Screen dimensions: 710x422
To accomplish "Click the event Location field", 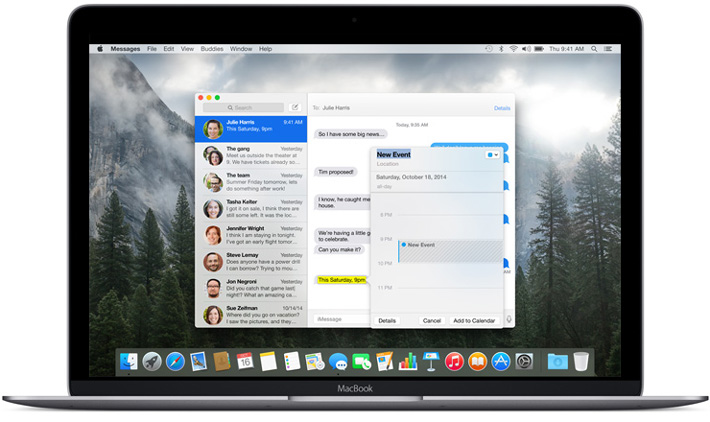I will pos(388,164).
